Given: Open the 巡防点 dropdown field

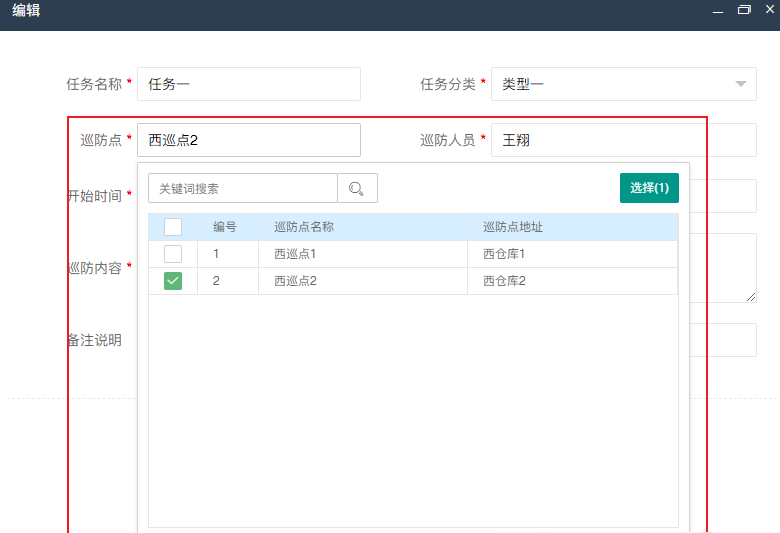Looking at the screenshot, I should point(248,140).
